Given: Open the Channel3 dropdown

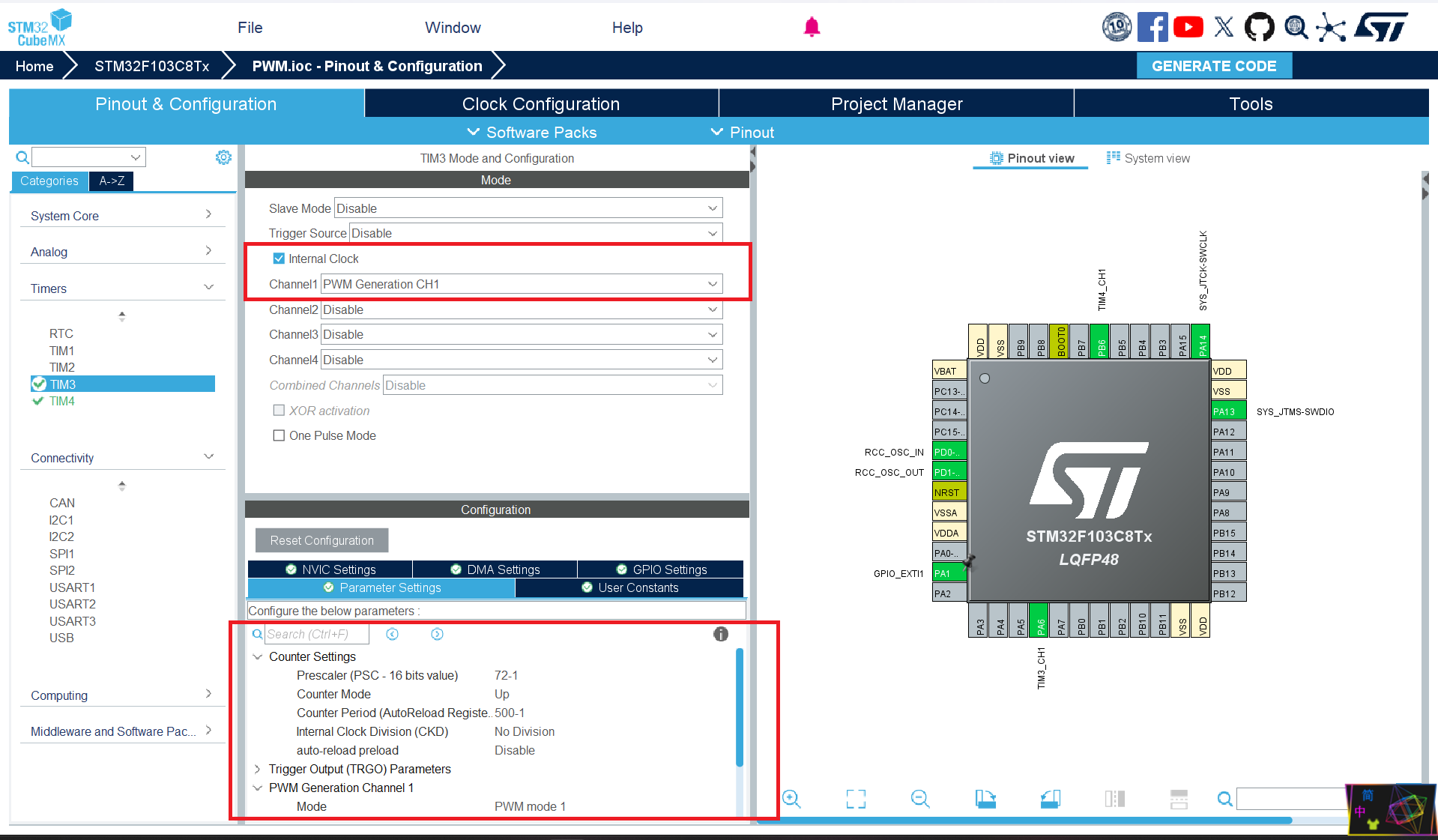Looking at the screenshot, I should click(x=522, y=334).
